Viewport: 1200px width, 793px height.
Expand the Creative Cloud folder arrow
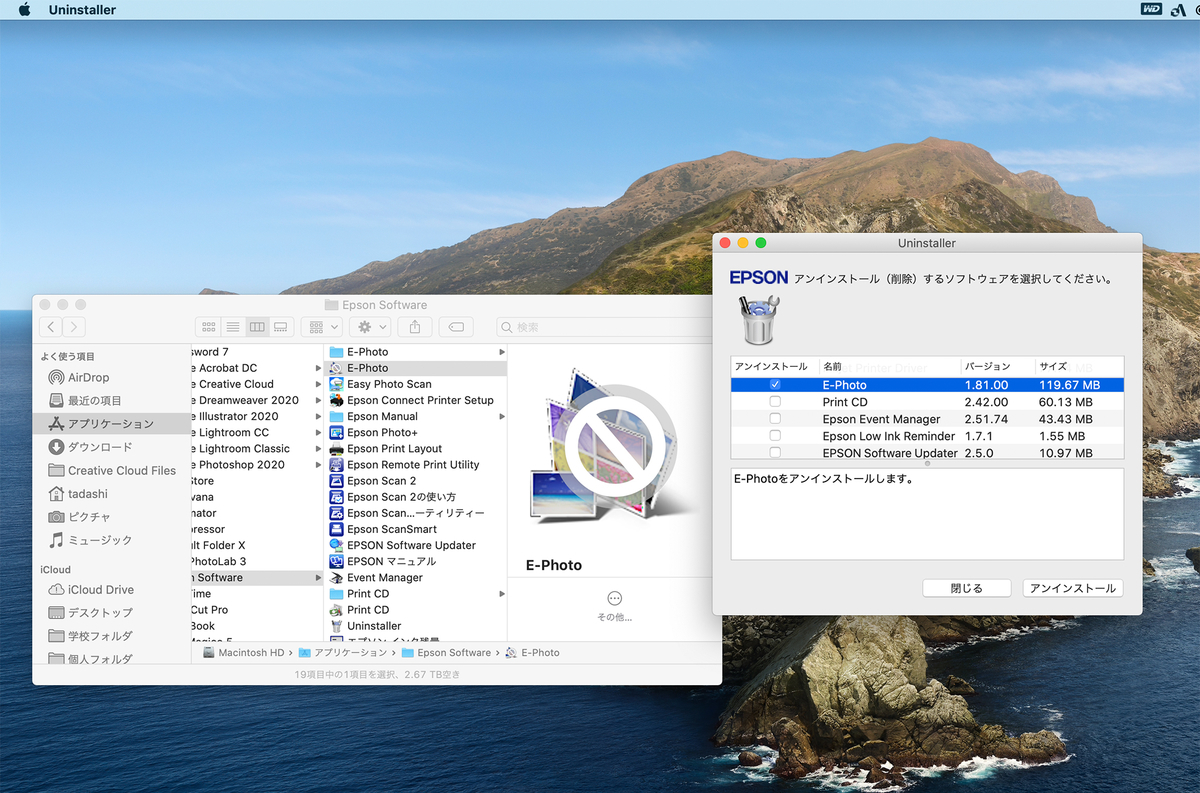[318, 384]
